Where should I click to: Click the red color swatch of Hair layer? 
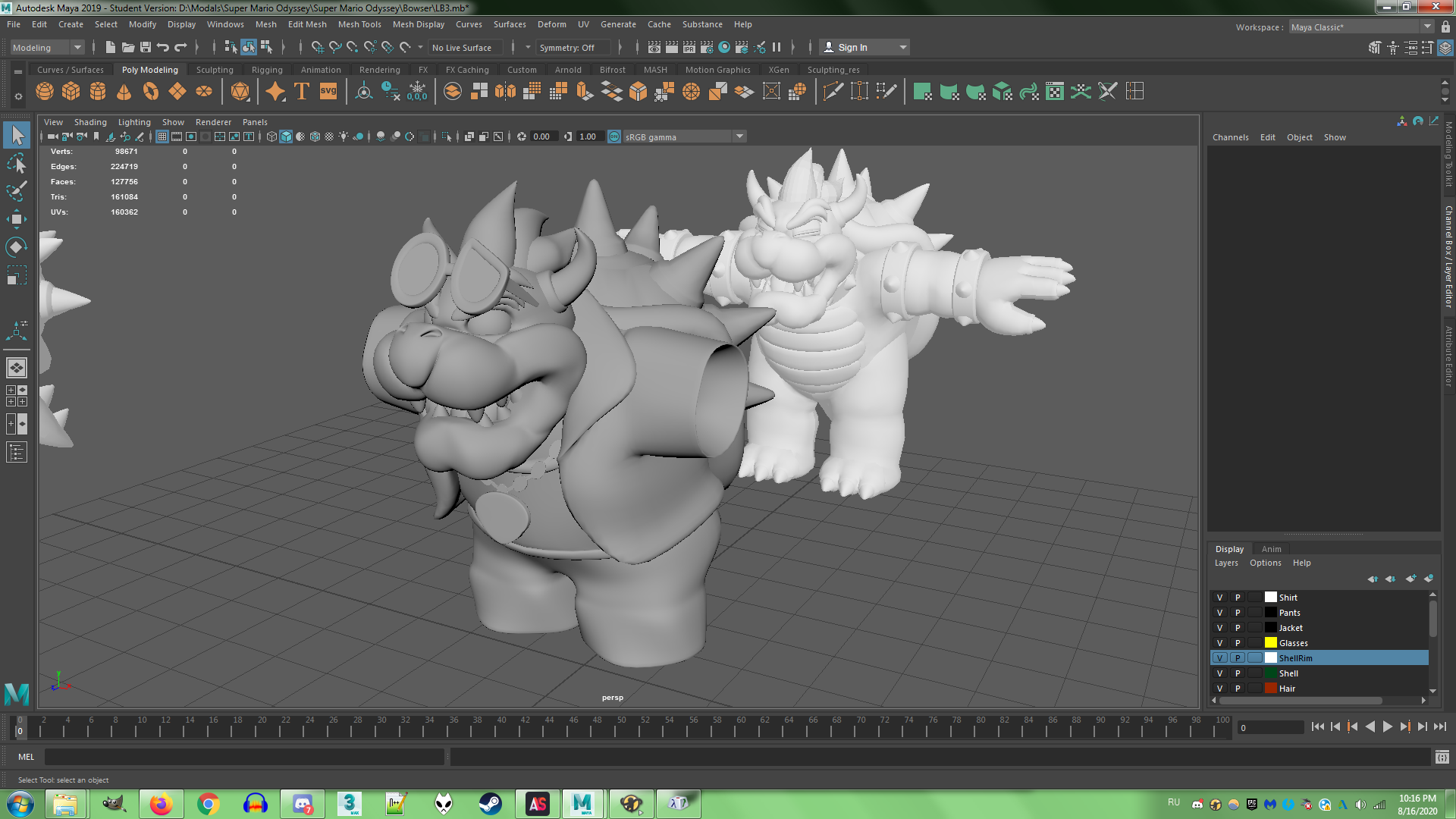pyautogui.click(x=1270, y=689)
